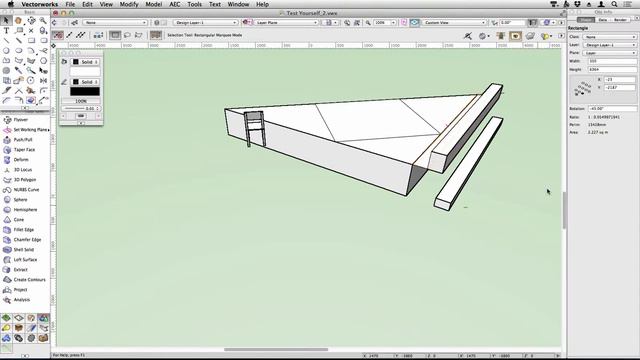
Task: Select the Eyedropper tool
Action: (x=18, y=71)
